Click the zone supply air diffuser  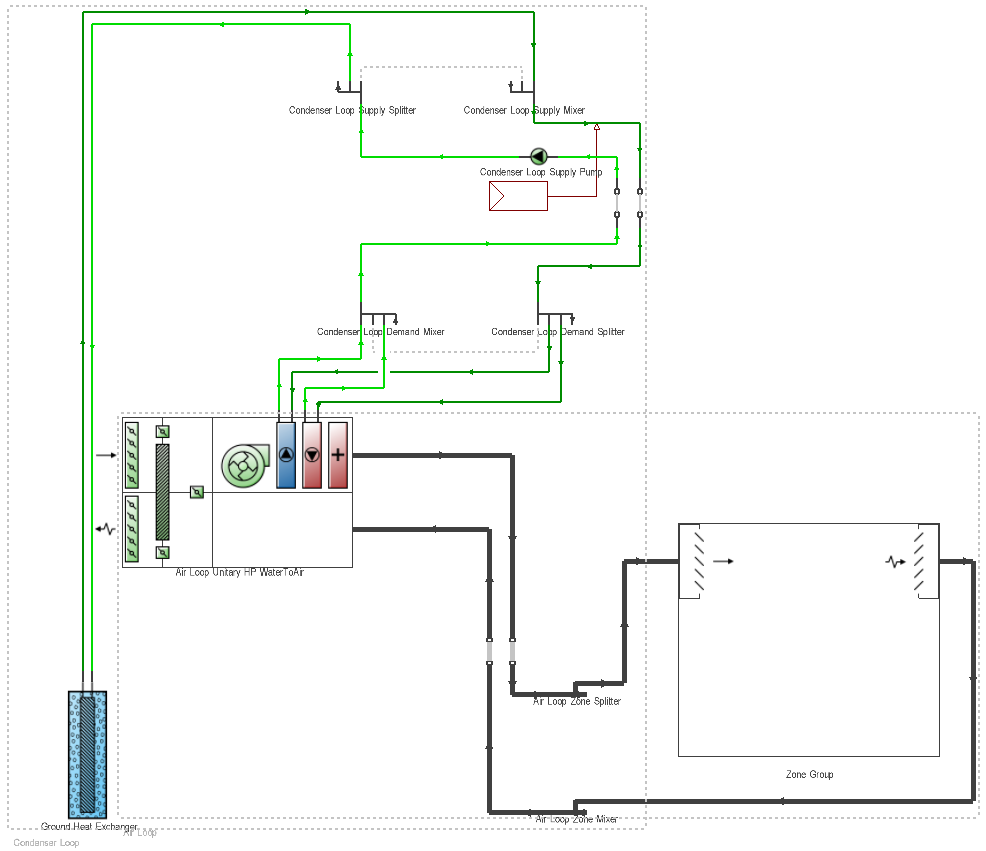point(690,561)
